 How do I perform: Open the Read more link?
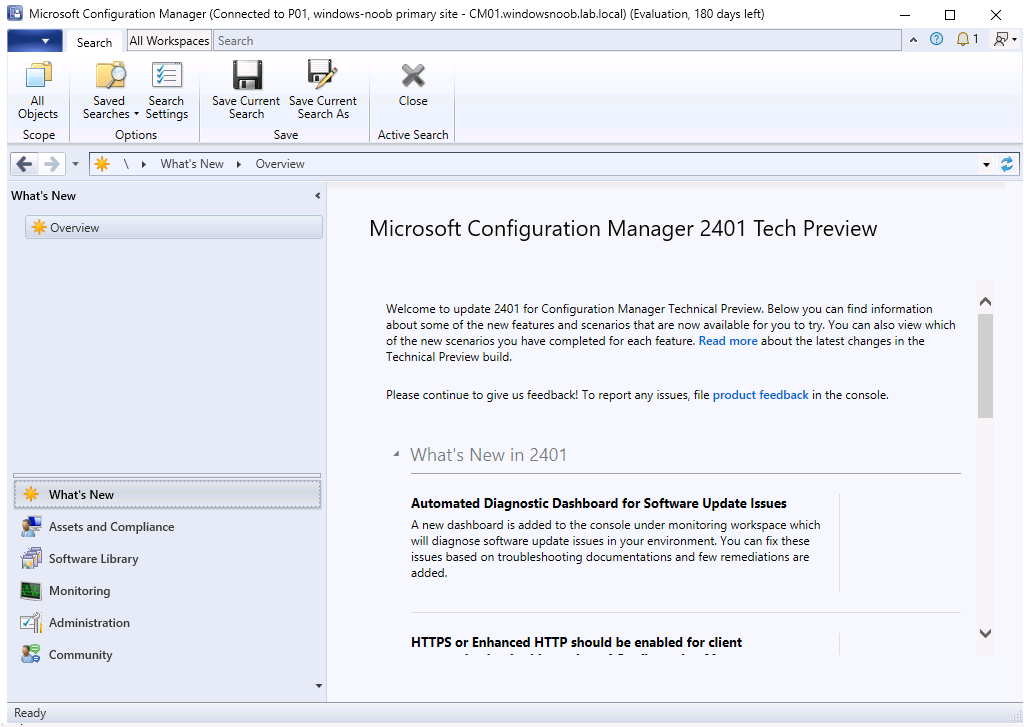click(728, 341)
